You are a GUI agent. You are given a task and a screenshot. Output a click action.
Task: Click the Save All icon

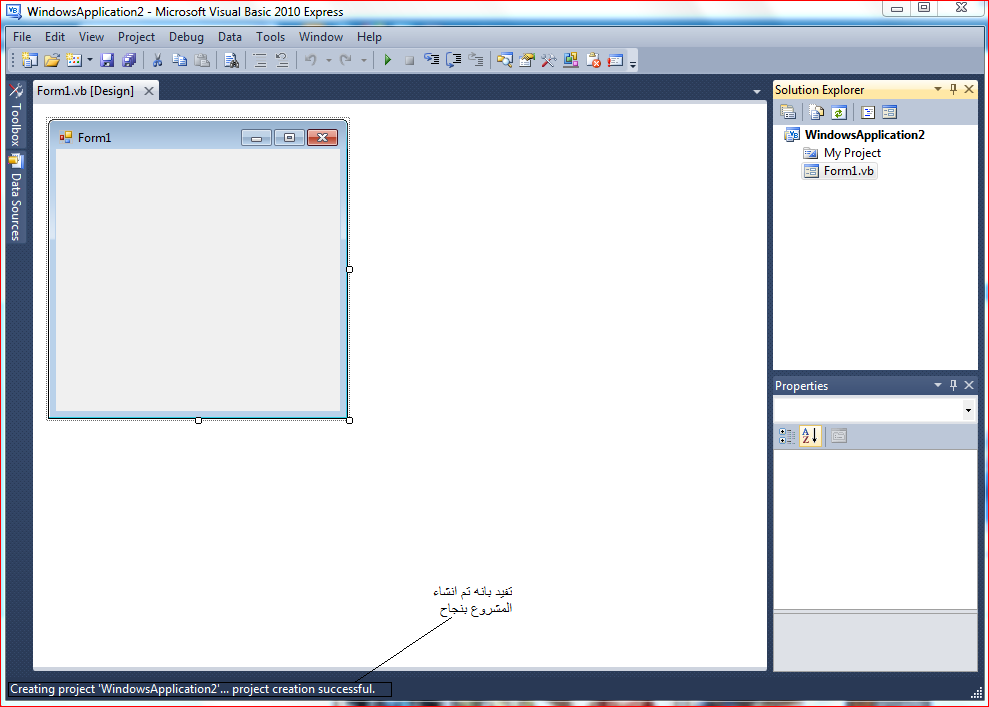click(x=129, y=60)
